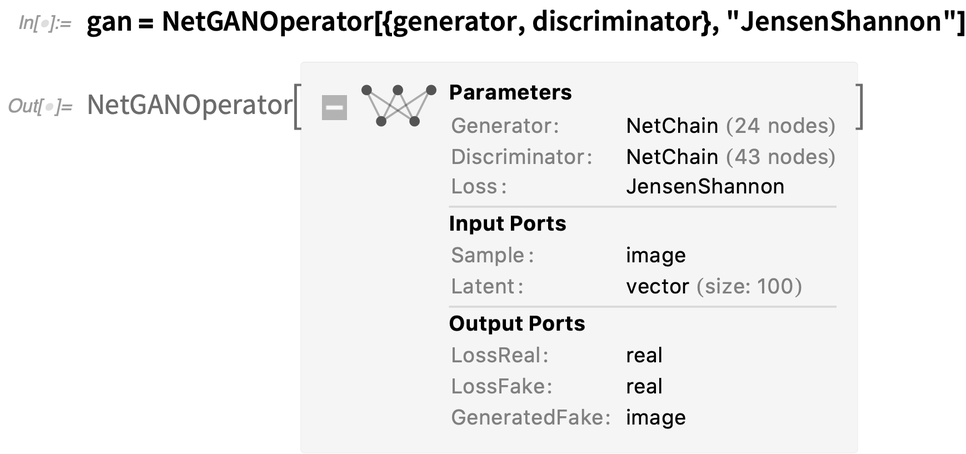Click the Out[] output cell label
Viewport: 966px width, 454px height.
point(40,105)
